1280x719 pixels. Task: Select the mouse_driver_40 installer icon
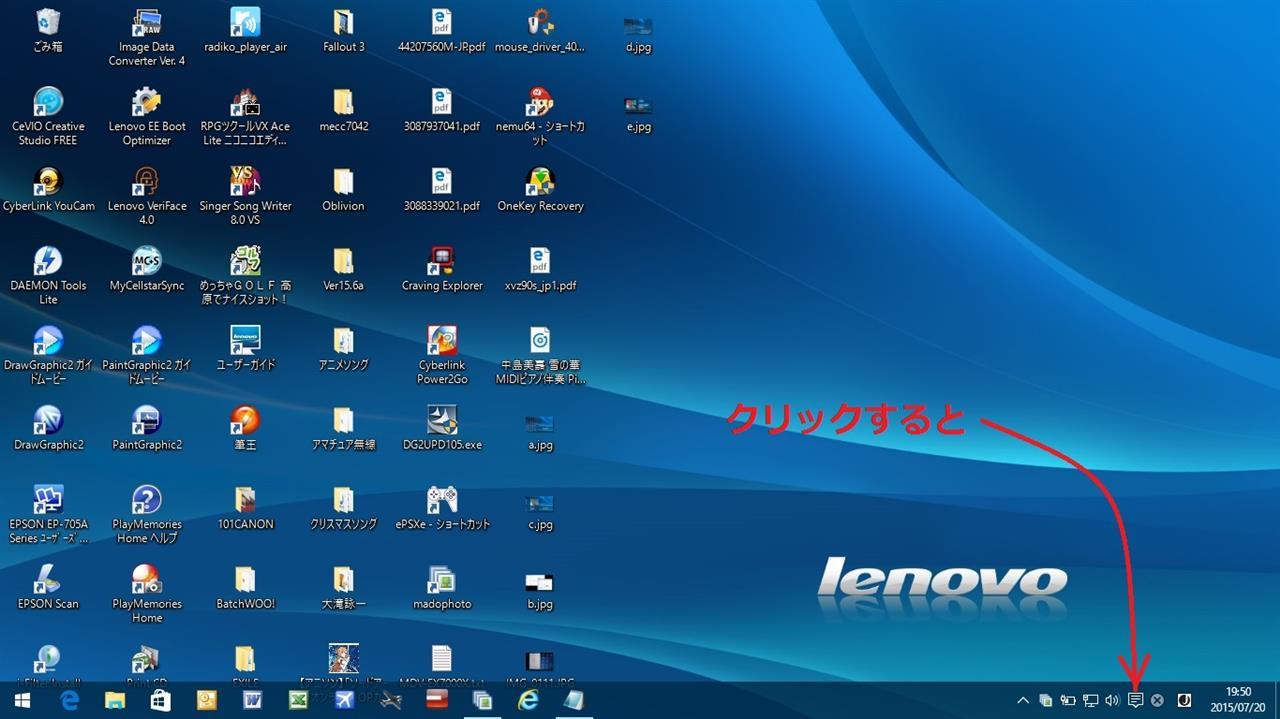pyautogui.click(x=540, y=30)
